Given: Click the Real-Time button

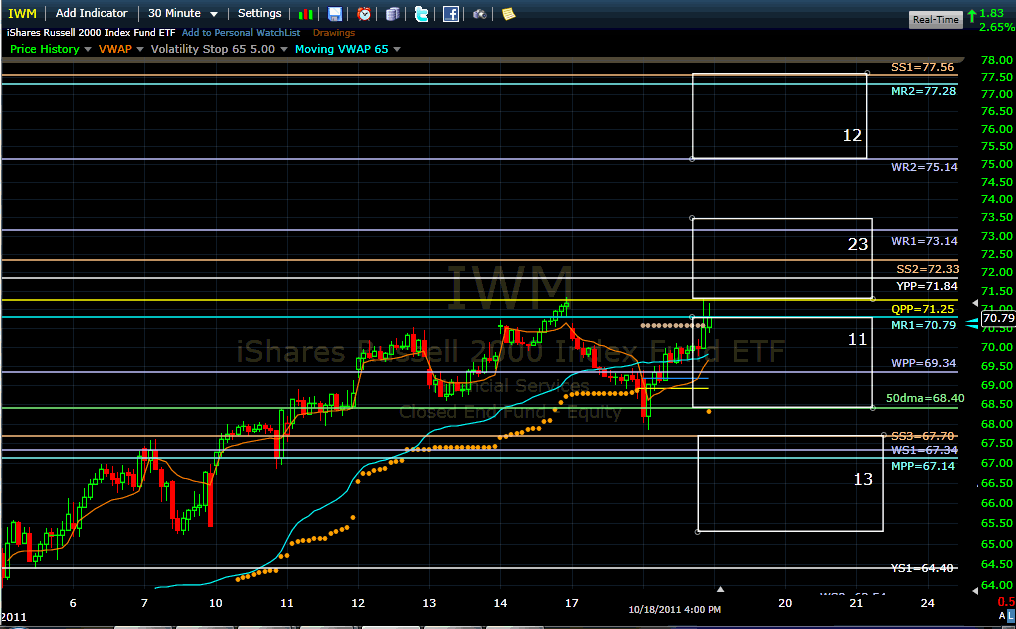Looking at the screenshot, I should pyautogui.click(x=936, y=19).
